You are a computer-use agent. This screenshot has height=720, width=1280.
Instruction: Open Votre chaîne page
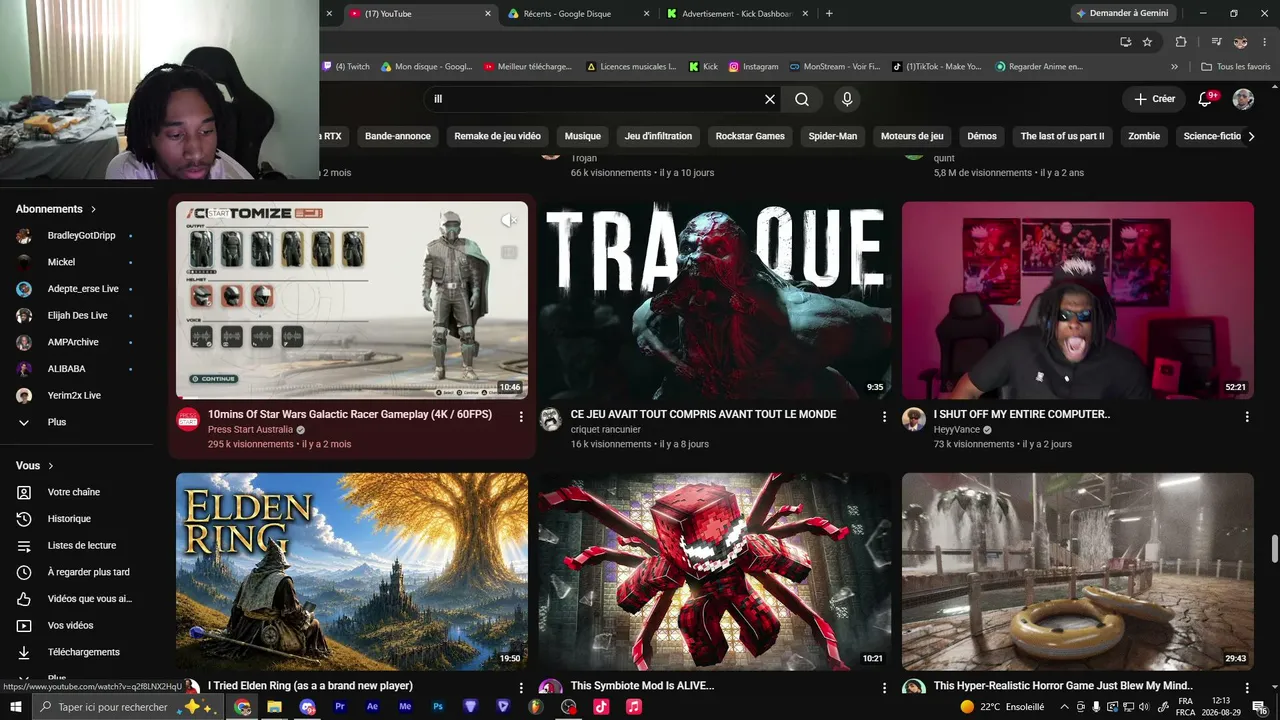[74, 492]
